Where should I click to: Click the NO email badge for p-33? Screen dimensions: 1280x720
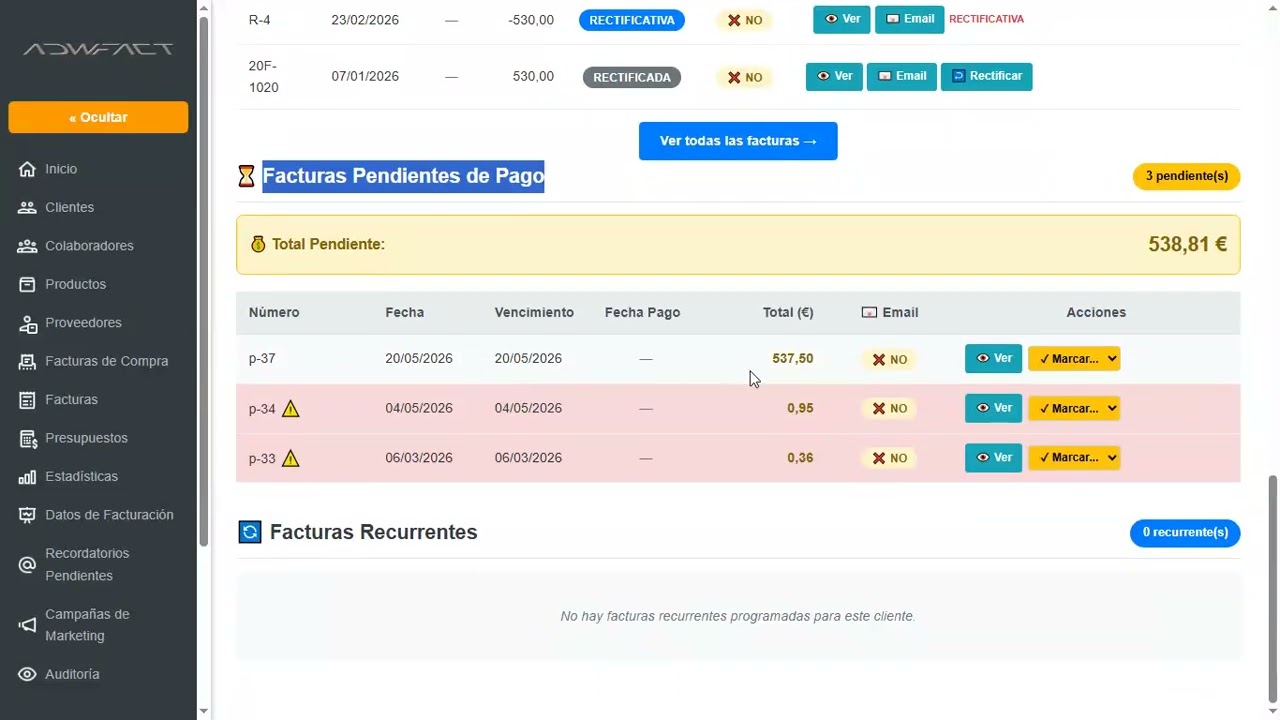(889, 458)
